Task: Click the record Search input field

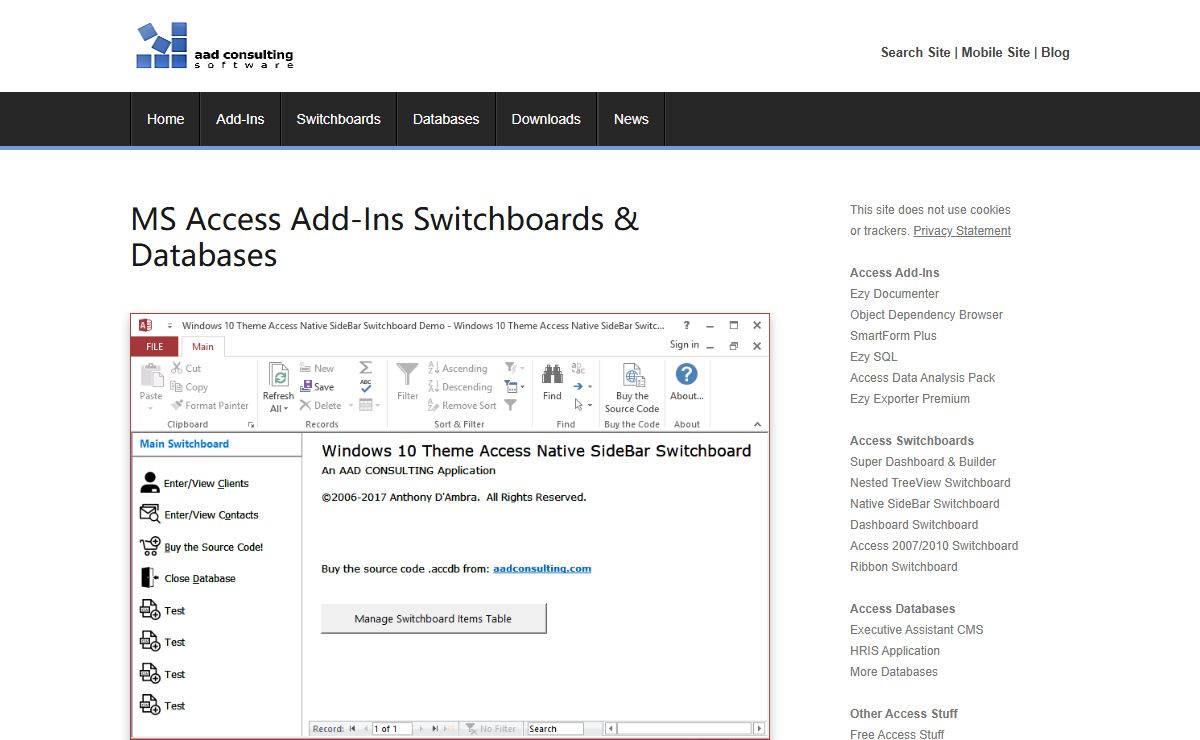Action: coord(555,729)
